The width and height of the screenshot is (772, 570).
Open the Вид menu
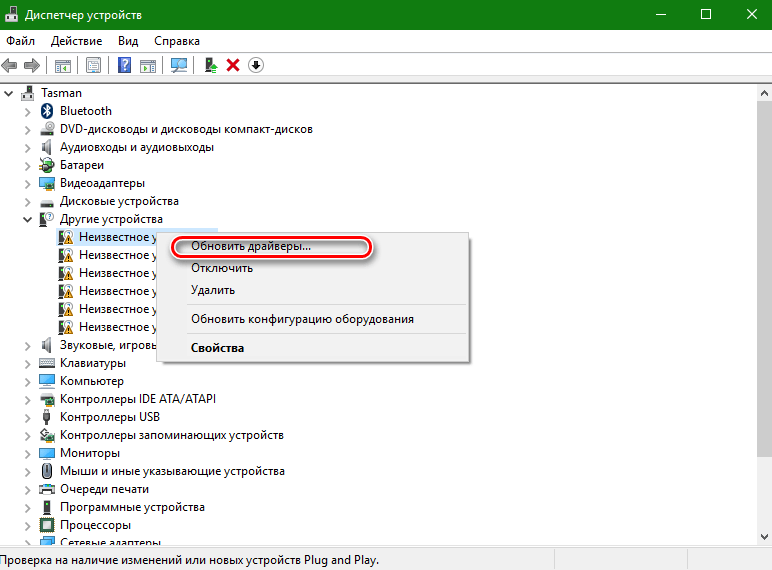pyautogui.click(x=128, y=41)
